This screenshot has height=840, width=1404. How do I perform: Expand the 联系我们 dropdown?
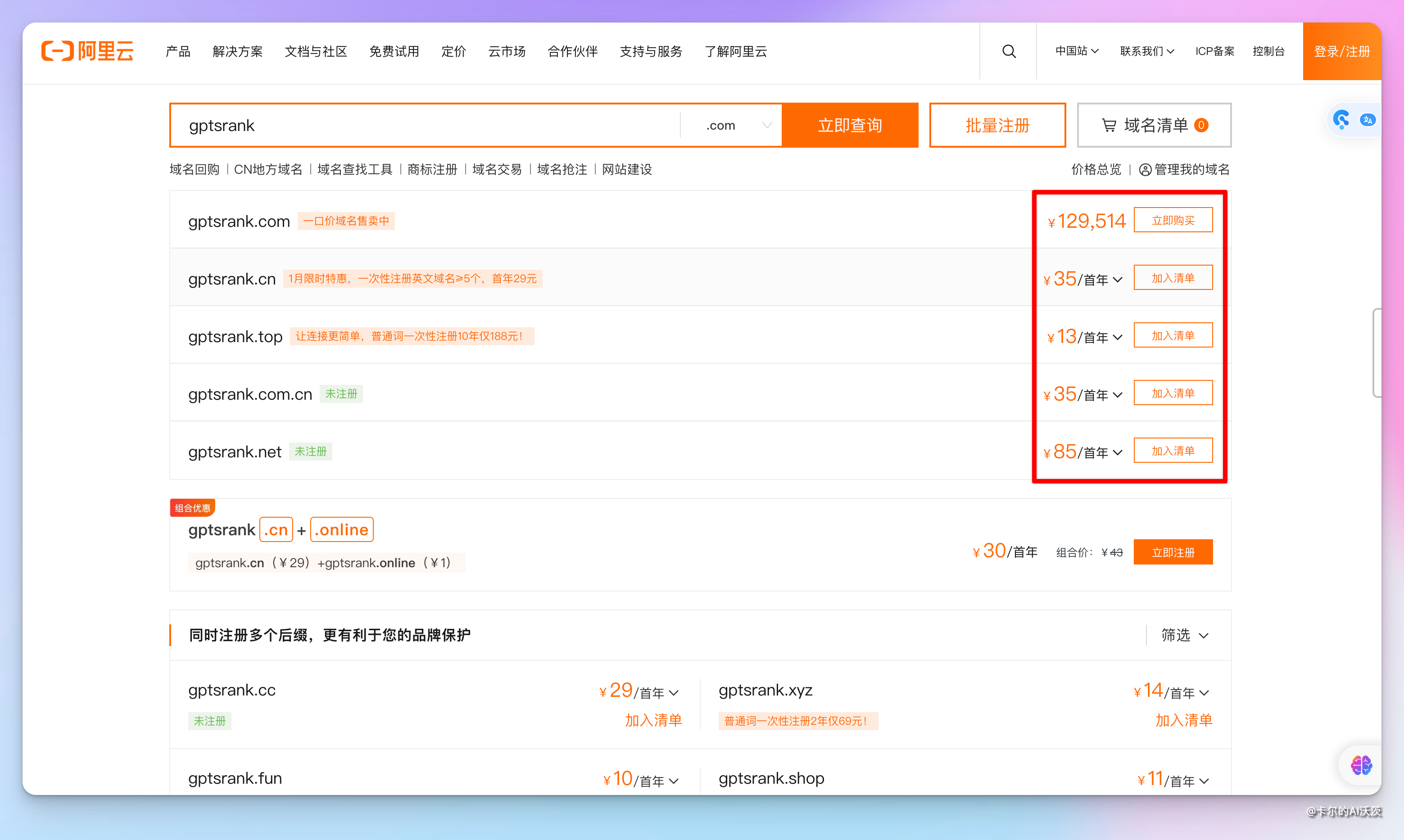pyautogui.click(x=1147, y=51)
